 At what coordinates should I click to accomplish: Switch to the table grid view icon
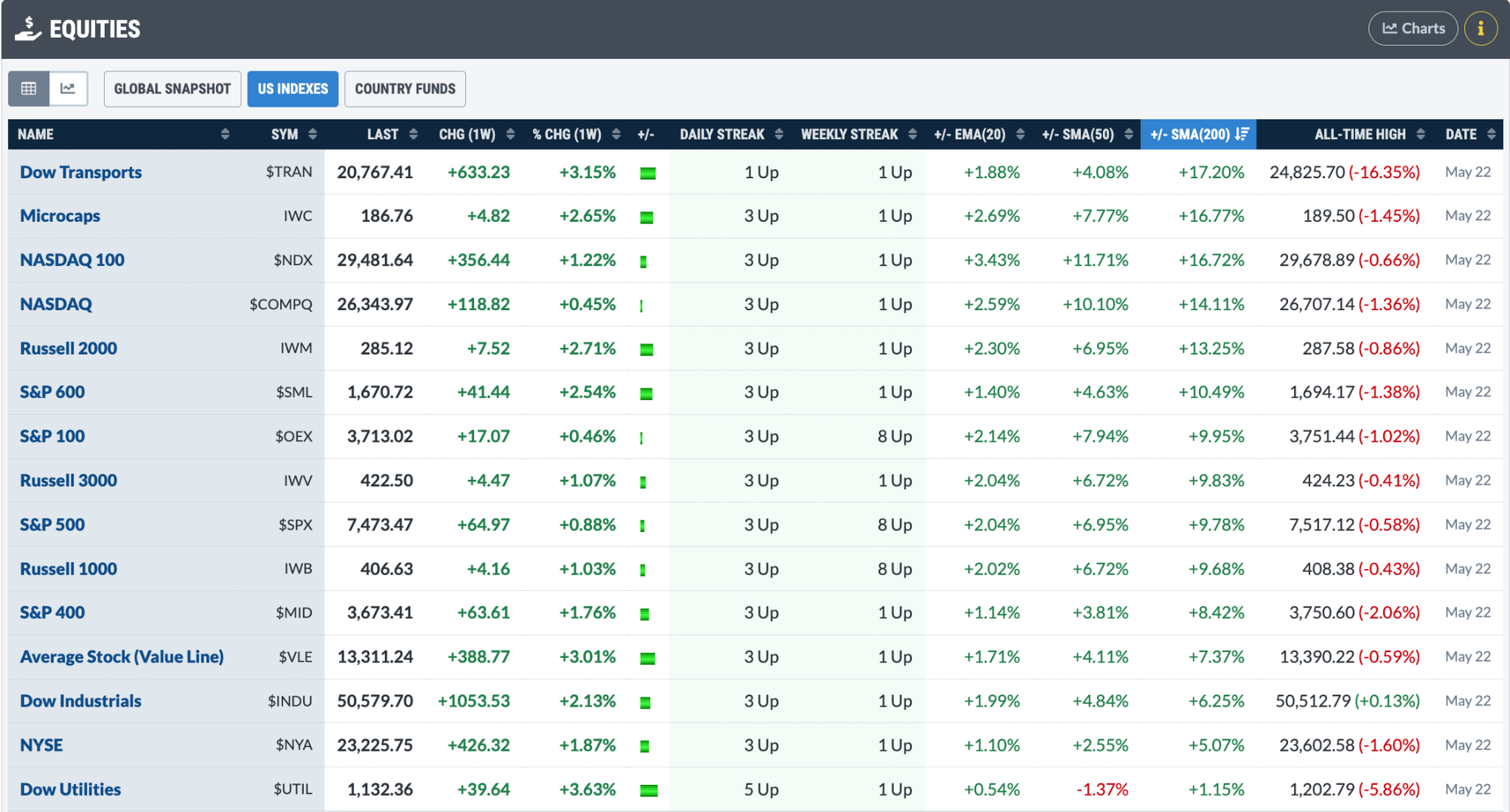(29, 88)
